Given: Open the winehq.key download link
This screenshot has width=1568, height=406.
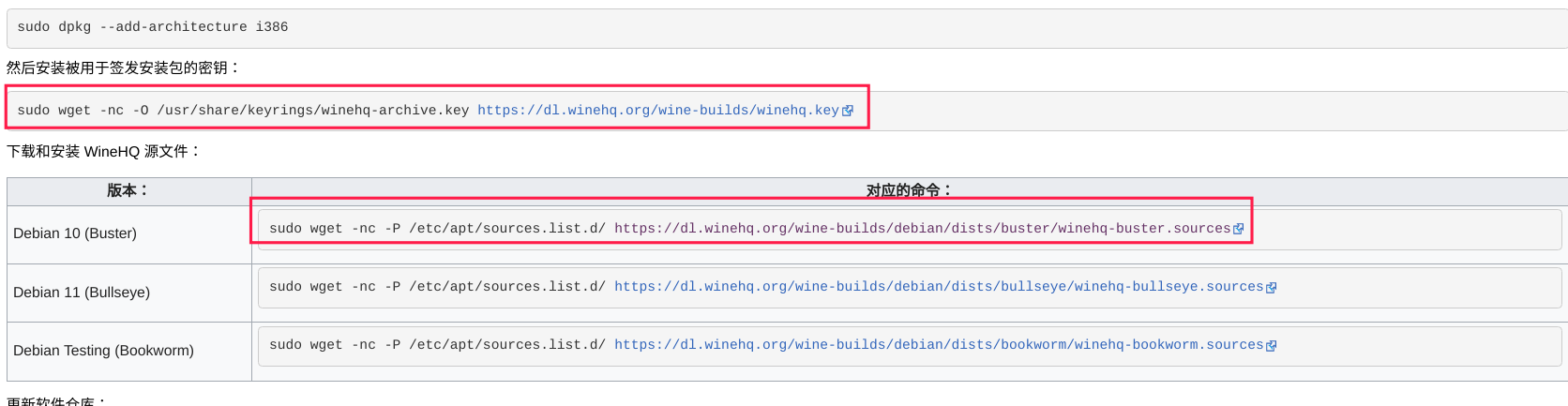Looking at the screenshot, I should click(x=657, y=111).
